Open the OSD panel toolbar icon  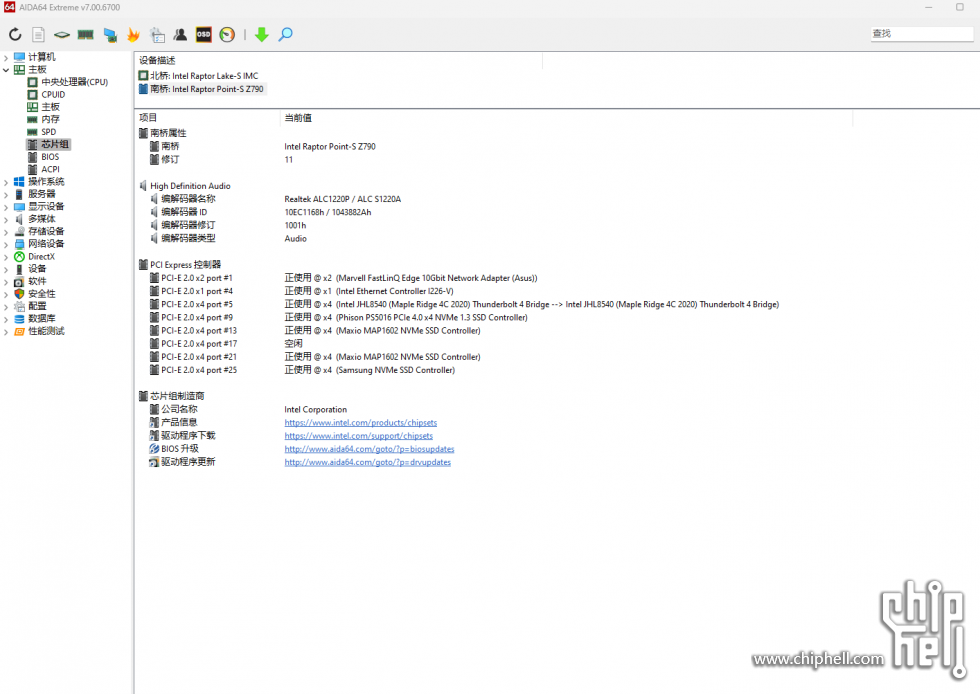(204, 34)
